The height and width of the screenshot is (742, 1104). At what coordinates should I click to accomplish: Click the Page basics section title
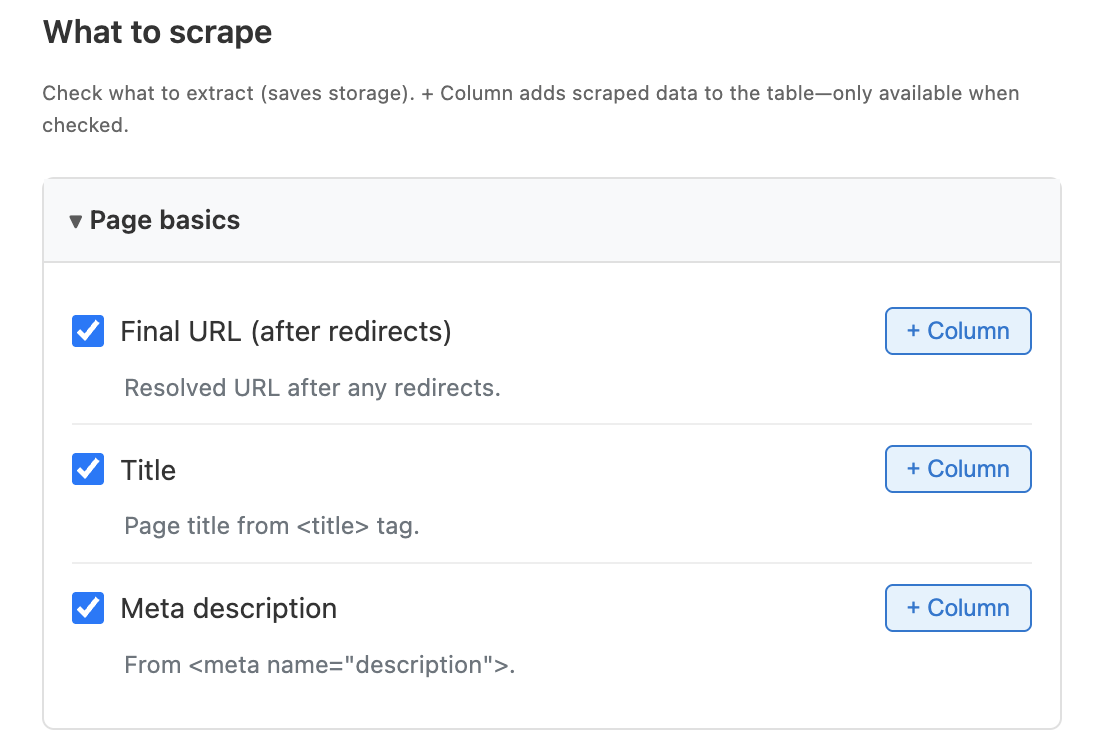165,220
